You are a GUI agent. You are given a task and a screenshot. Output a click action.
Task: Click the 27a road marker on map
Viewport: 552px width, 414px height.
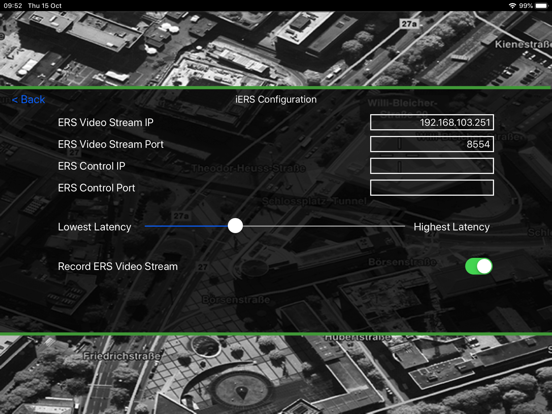409,24
